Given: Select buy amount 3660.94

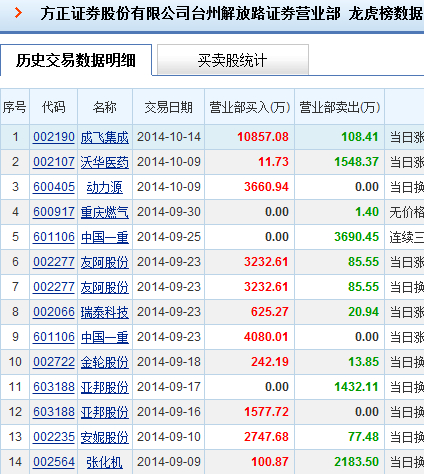Looking at the screenshot, I should coord(266,187).
